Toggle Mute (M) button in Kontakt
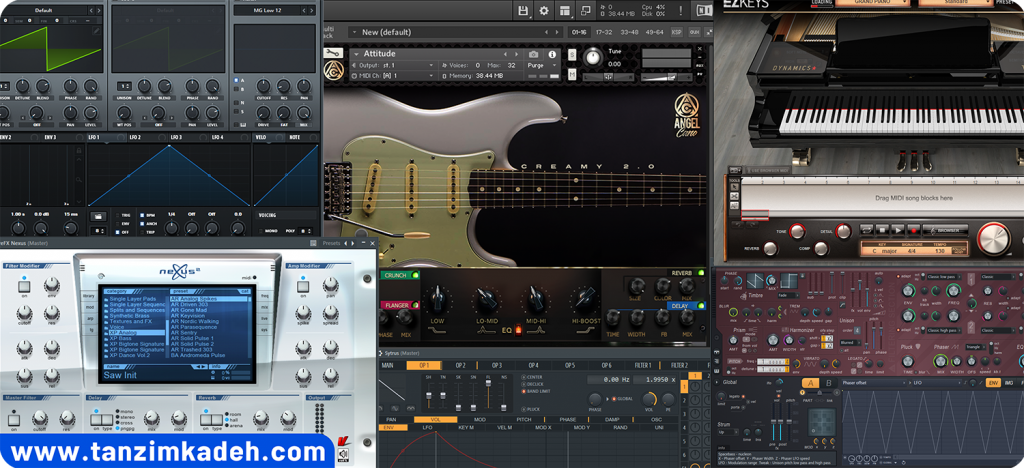Viewport: 1024px width, 468px height. [572, 75]
